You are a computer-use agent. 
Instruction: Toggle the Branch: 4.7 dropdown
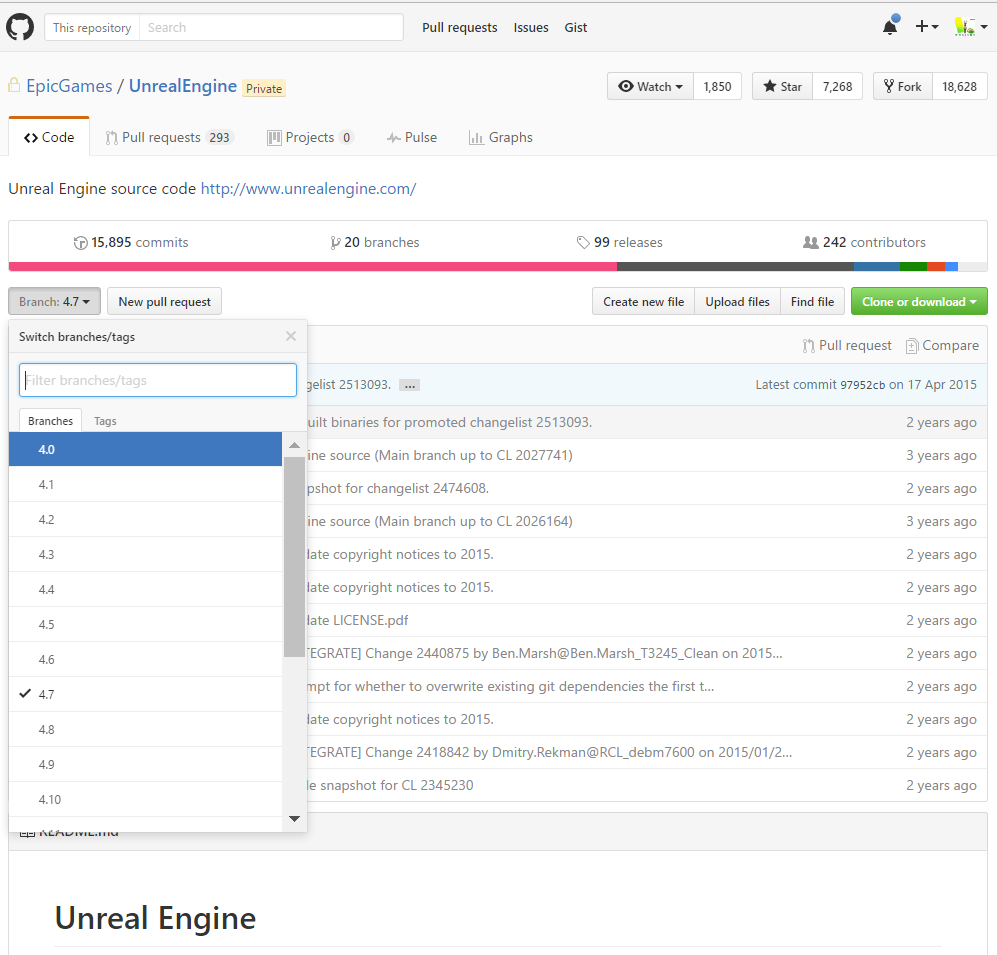pos(55,301)
